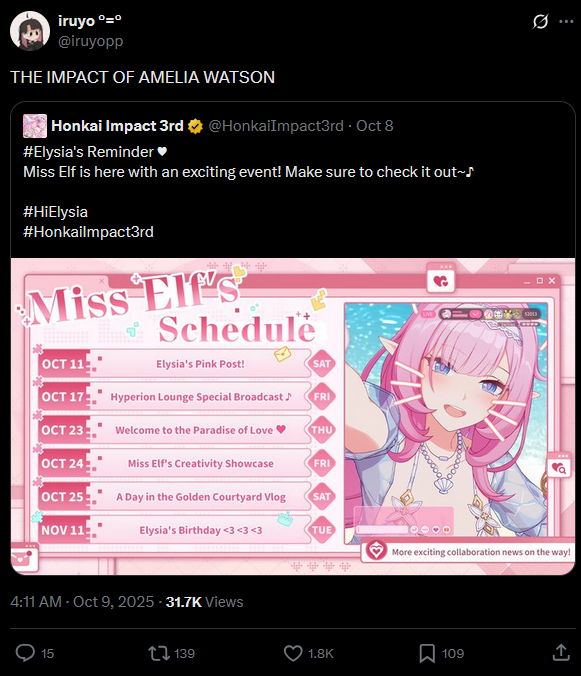Click the Oct 9, 2025 timestamp
The image size is (581, 676).
coord(113,602)
